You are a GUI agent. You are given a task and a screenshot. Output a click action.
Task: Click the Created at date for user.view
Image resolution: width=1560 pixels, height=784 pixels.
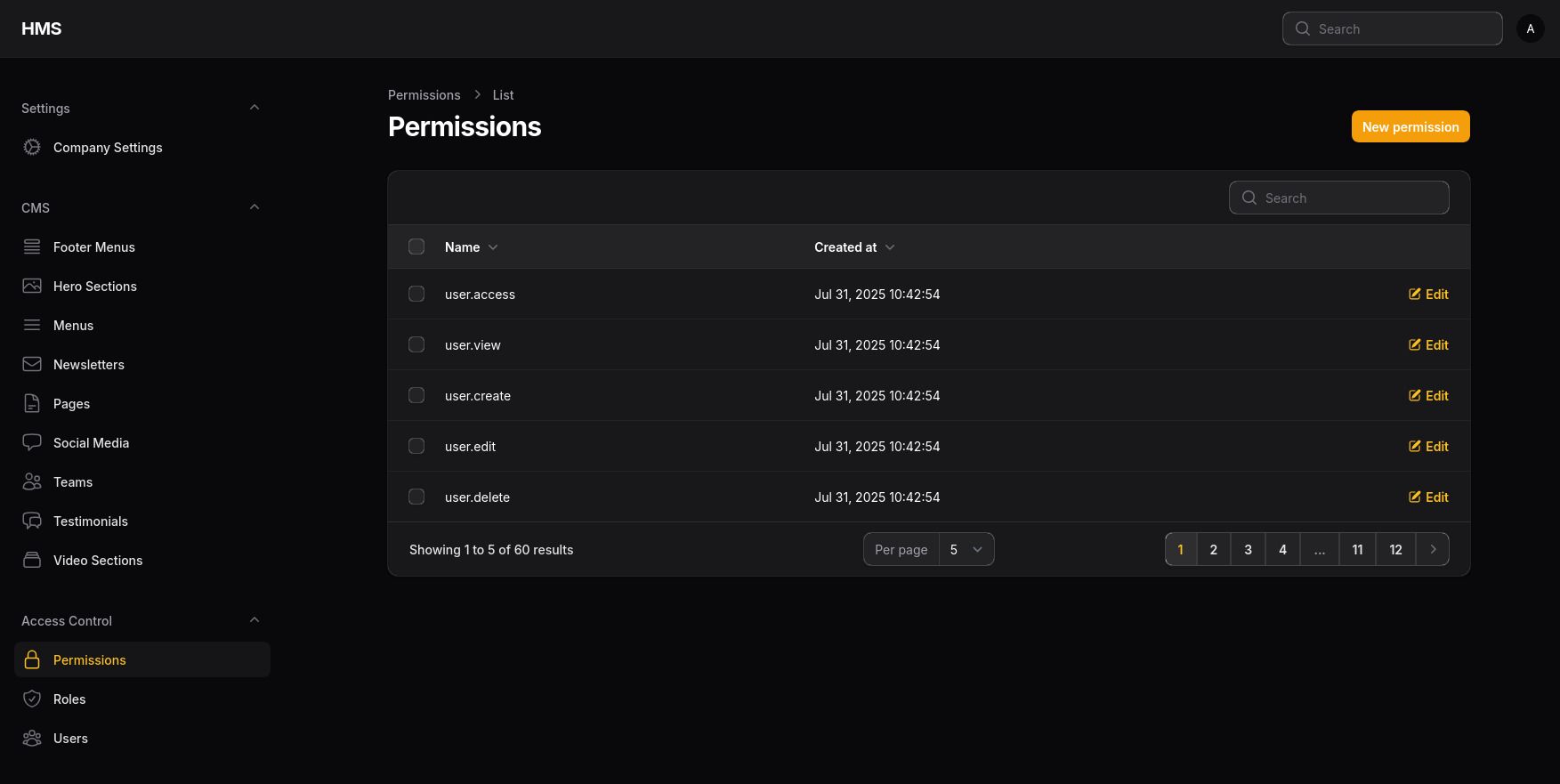point(877,344)
